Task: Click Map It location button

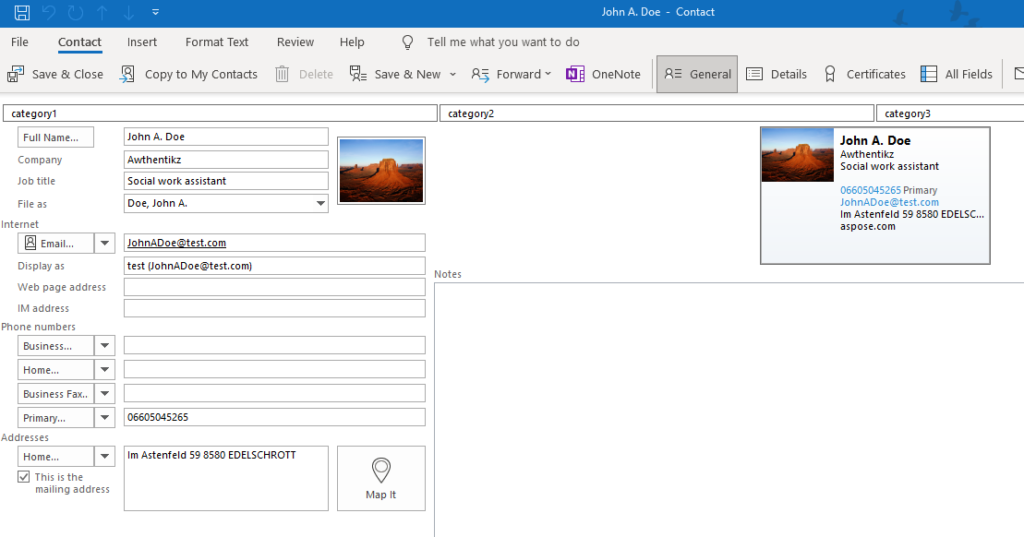Action: (381, 478)
